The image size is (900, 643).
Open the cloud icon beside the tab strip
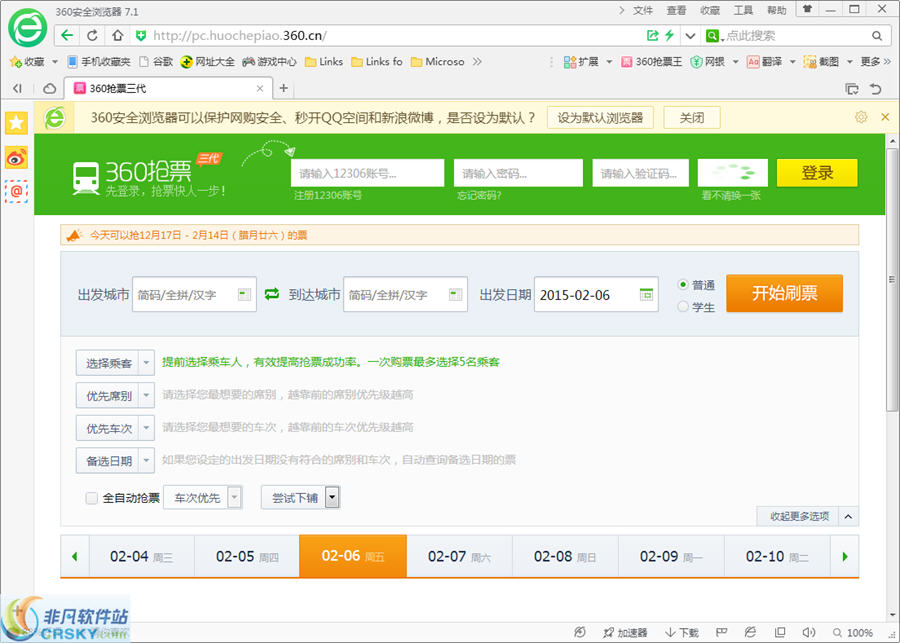tap(49, 88)
